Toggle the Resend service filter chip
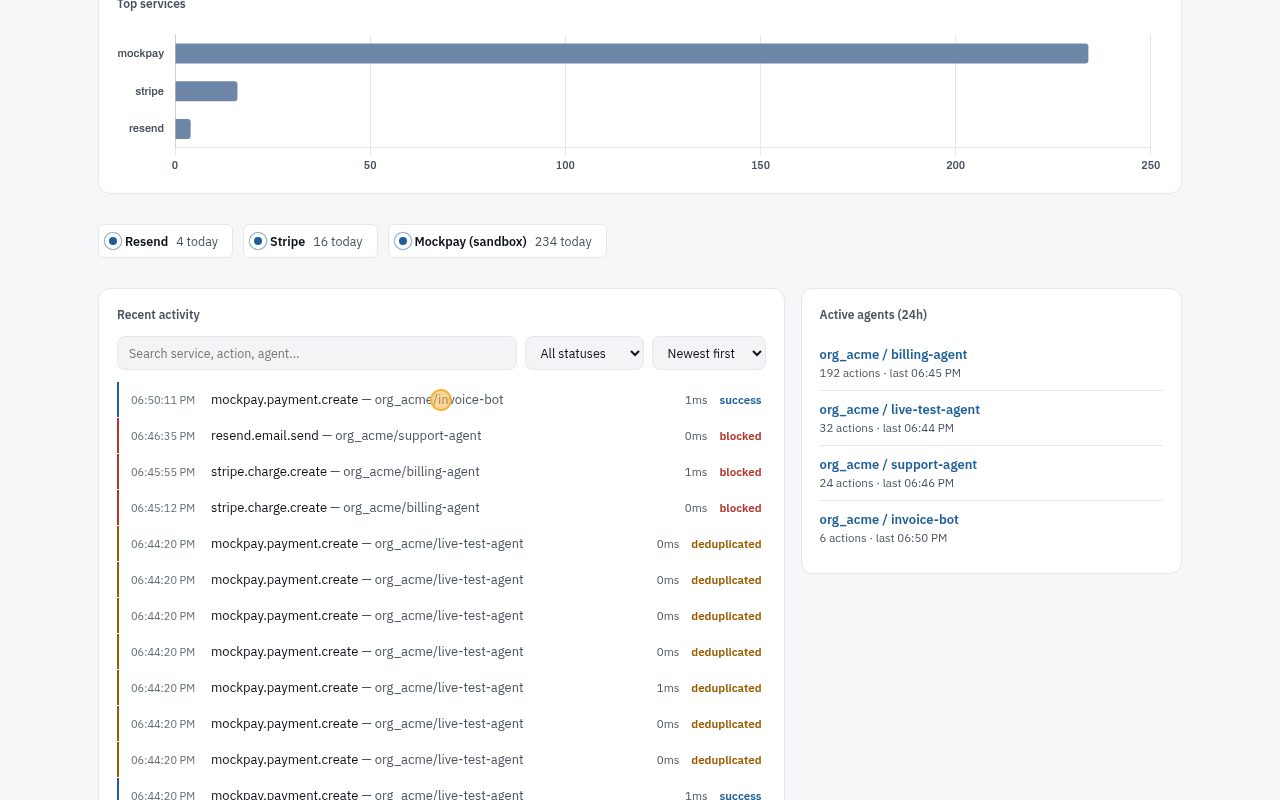The image size is (1280, 800). point(165,241)
